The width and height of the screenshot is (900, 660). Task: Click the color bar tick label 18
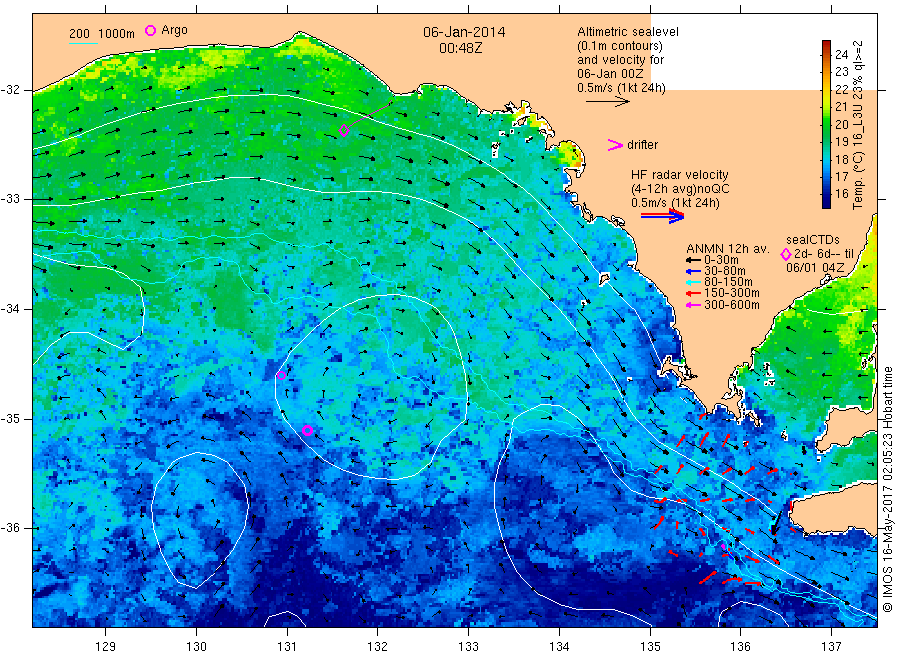click(841, 159)
